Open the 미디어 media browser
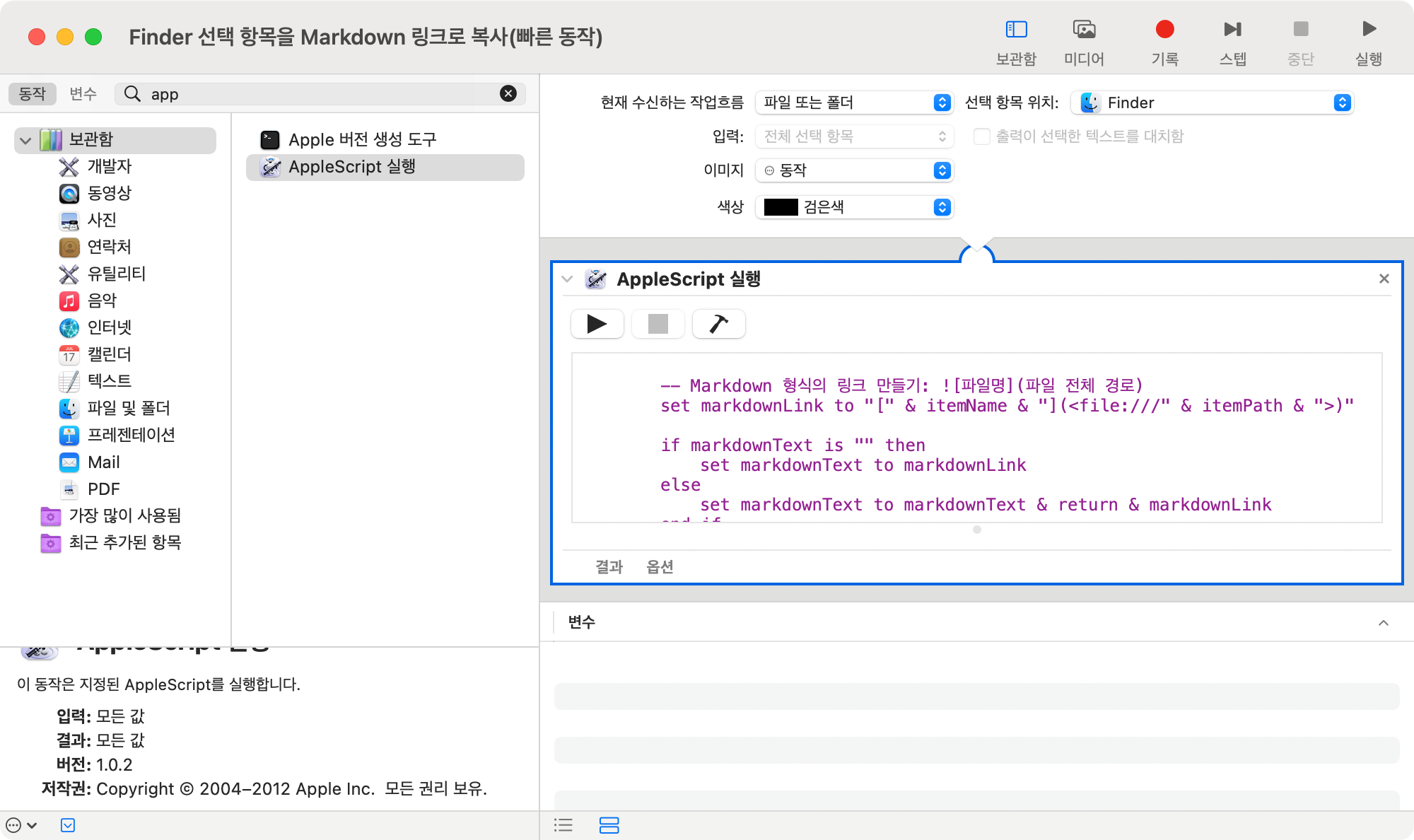 [1084, 30]
